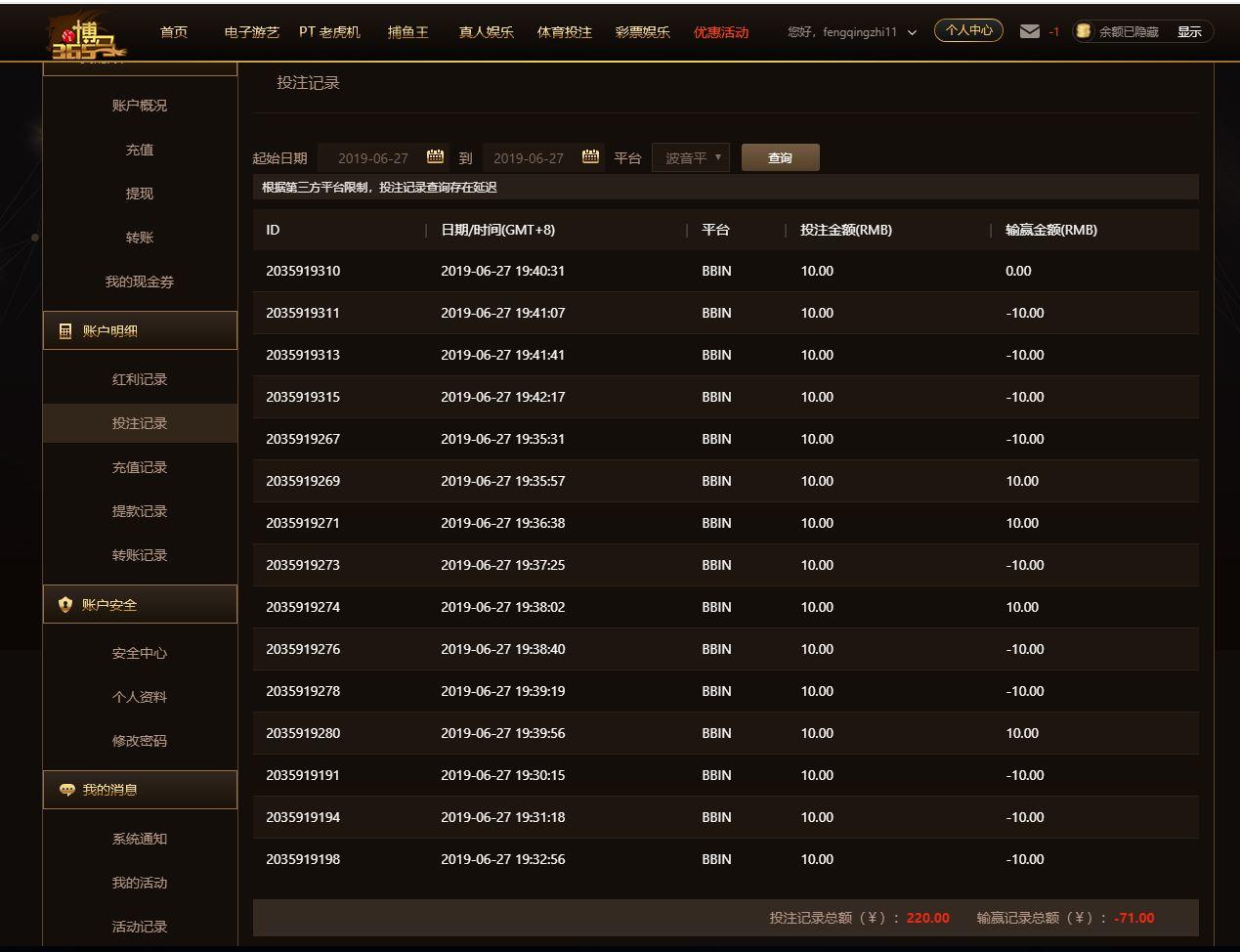Open 充值 in the sidebar
1240x952 pixels.
click(140, 150)
